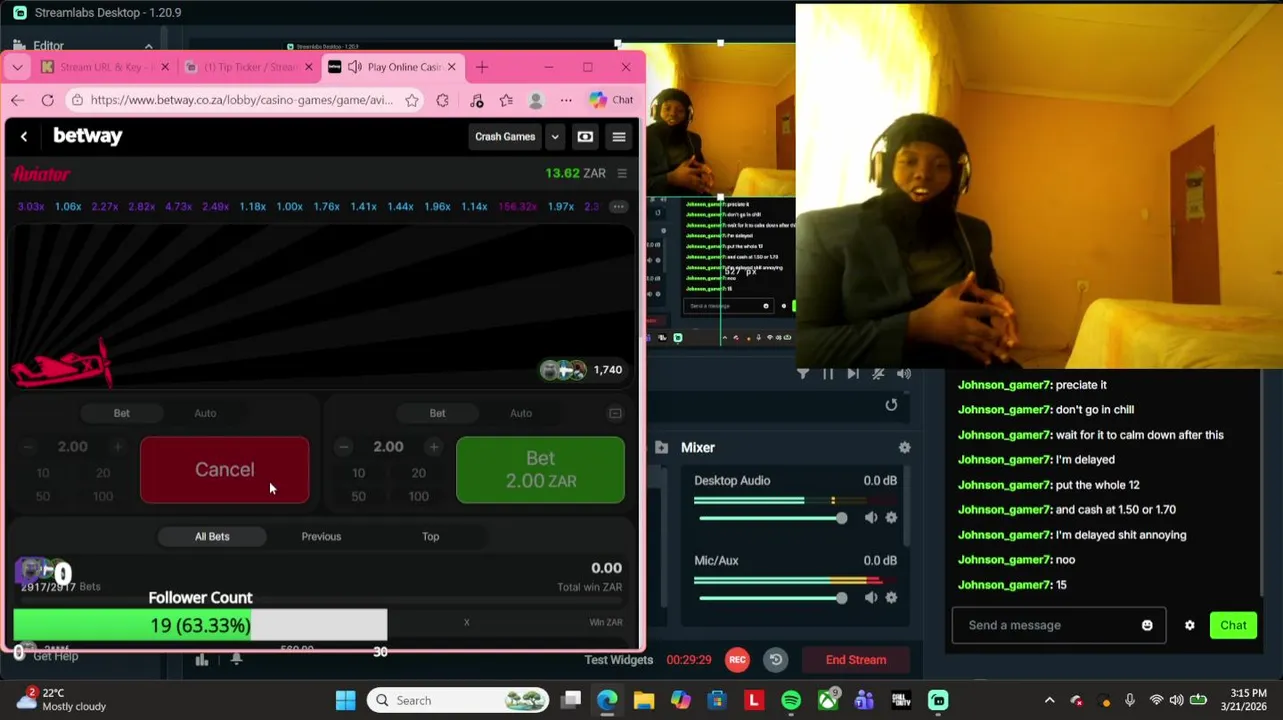The width and height of the screenshot is (1283, 720).
Task: Open the emoji picker in chat box
Action: click(x=1147, y=626)
